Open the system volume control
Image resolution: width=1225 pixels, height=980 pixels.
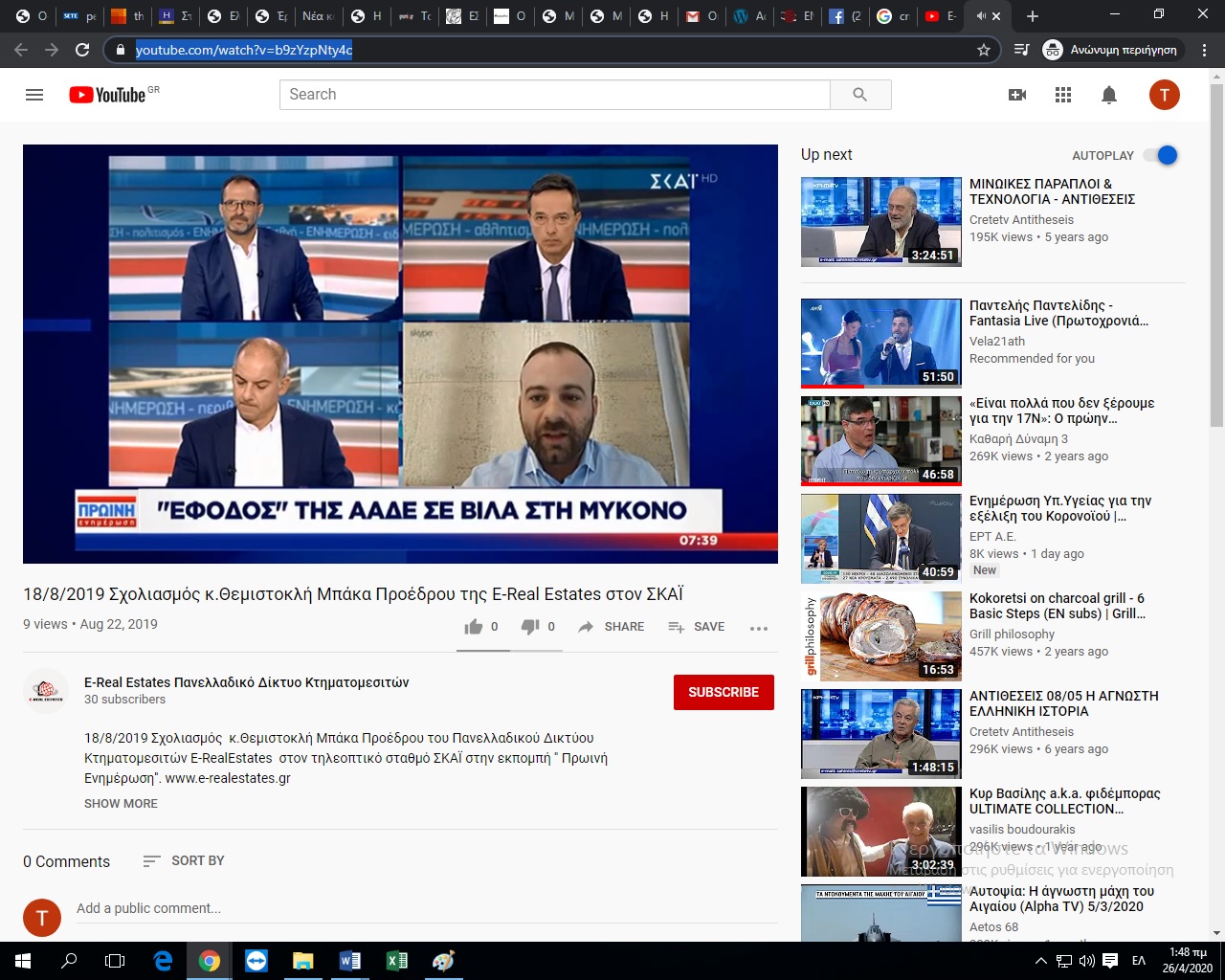[x=1087, y=961]
